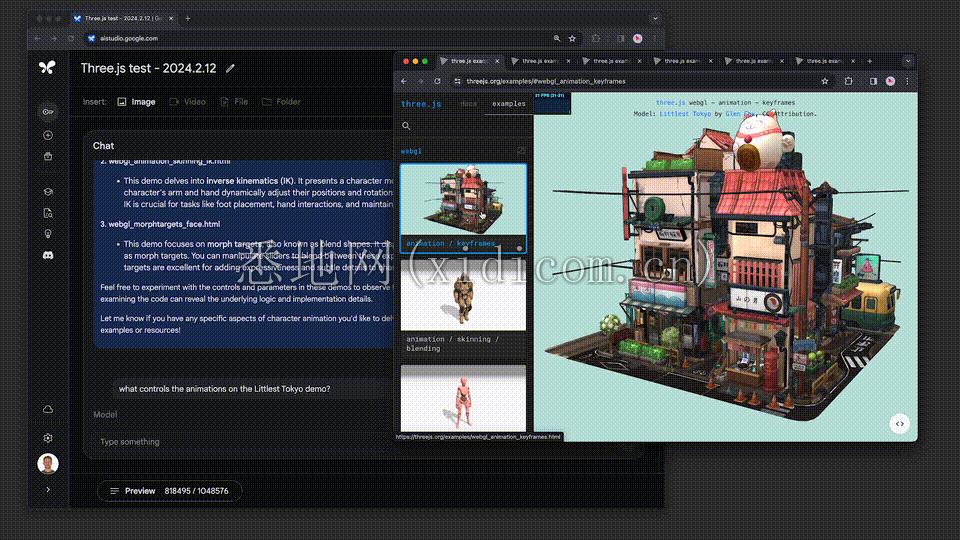Open the API key icon in sidebar
Screen dimensions: 960x540
(x=48, y=111)
